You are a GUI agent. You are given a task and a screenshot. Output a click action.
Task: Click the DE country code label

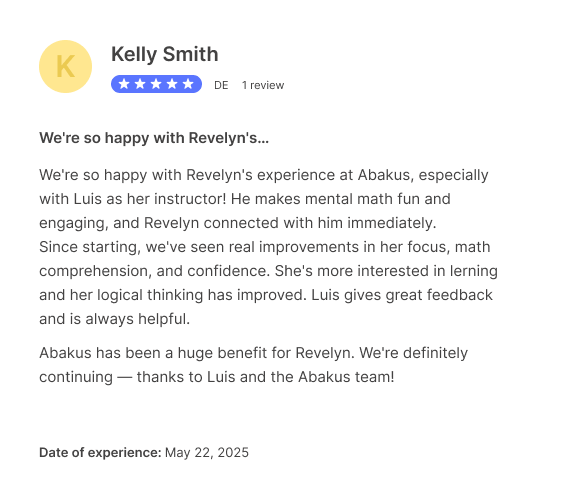point(221,85)
